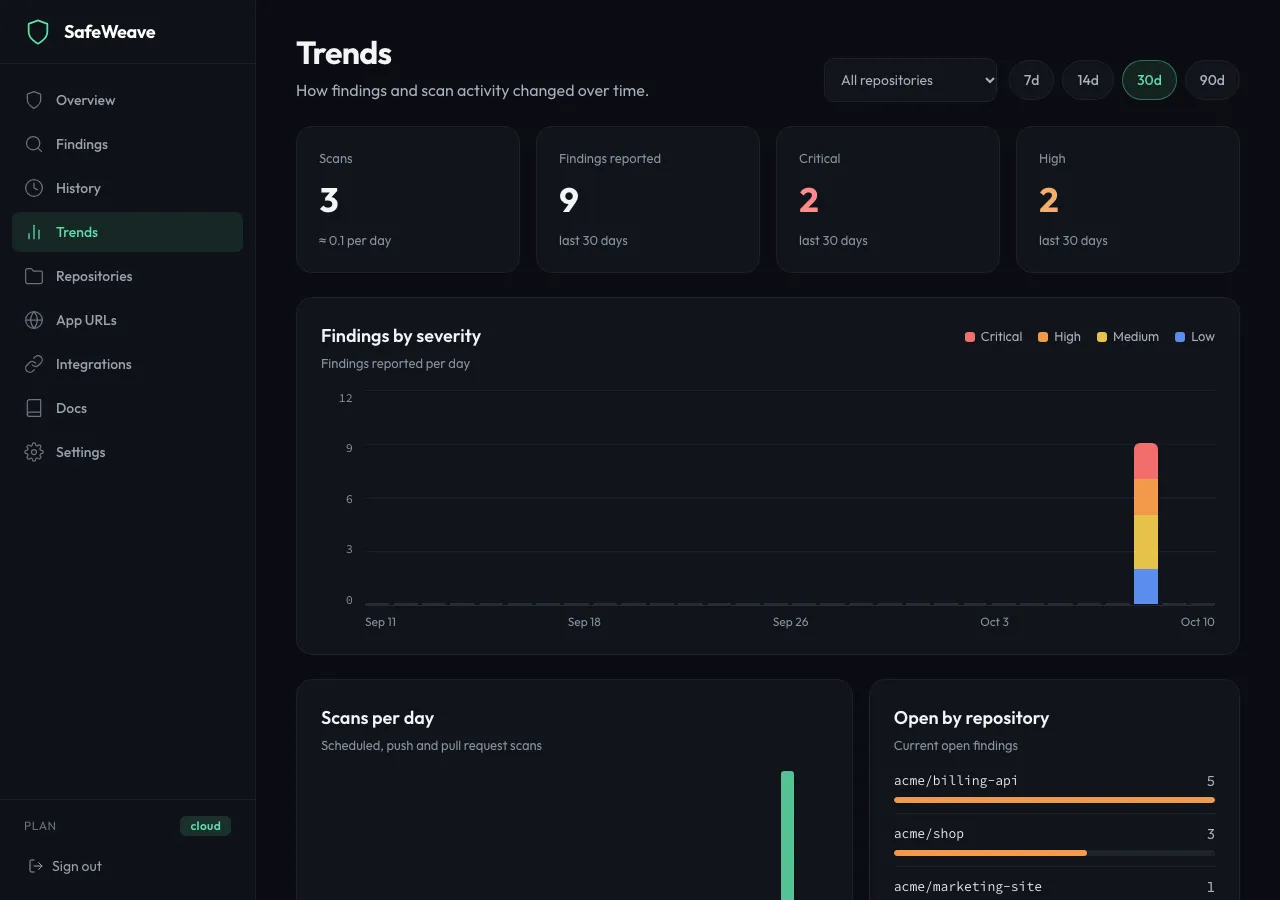
Task: Open the History menu item
Action: (x=127, y=188)
